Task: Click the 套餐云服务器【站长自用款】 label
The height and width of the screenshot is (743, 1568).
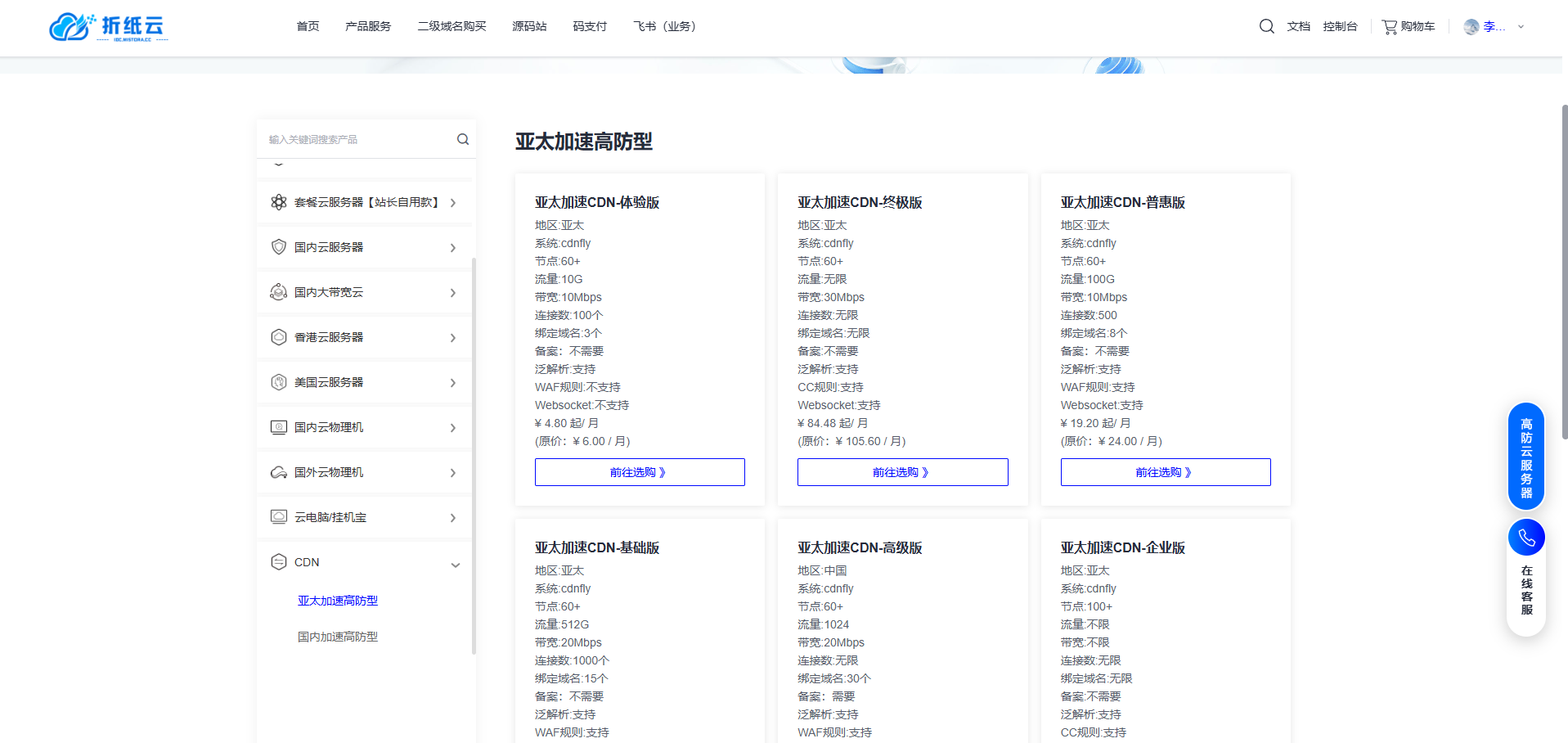Action: [368, 202]
